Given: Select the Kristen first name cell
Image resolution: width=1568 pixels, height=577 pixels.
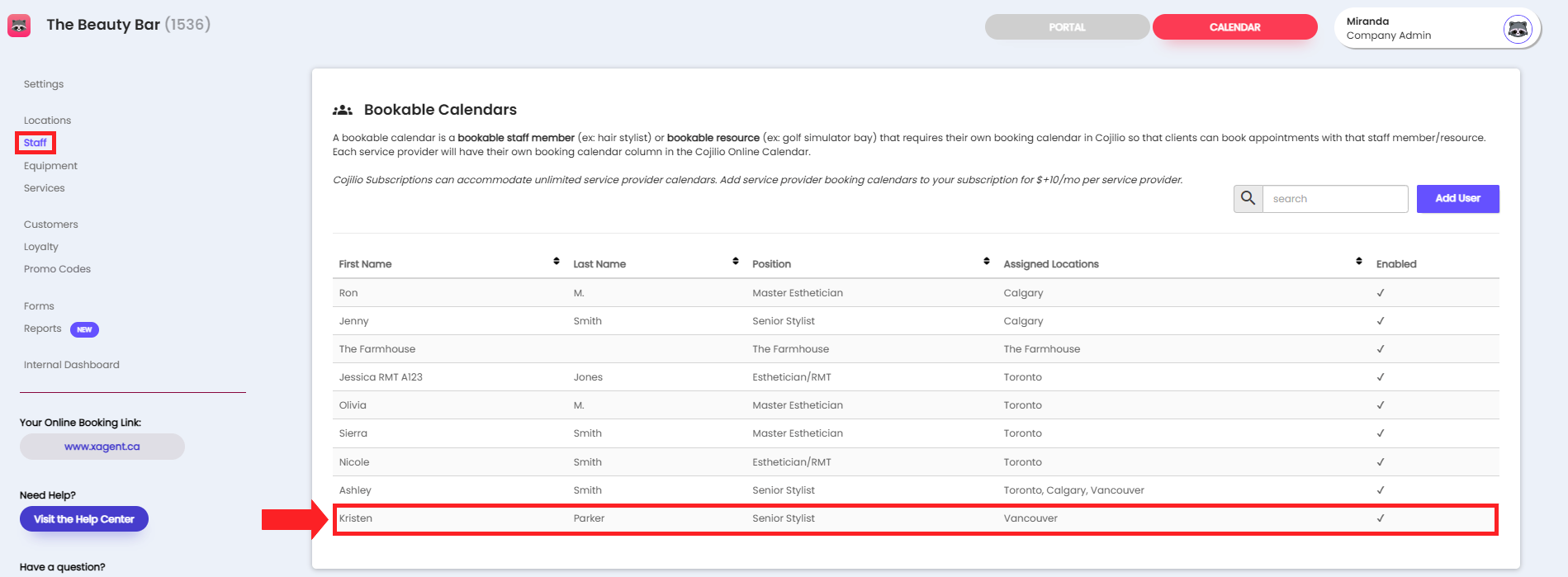Looking at the screenshot, I should [356, 518].
